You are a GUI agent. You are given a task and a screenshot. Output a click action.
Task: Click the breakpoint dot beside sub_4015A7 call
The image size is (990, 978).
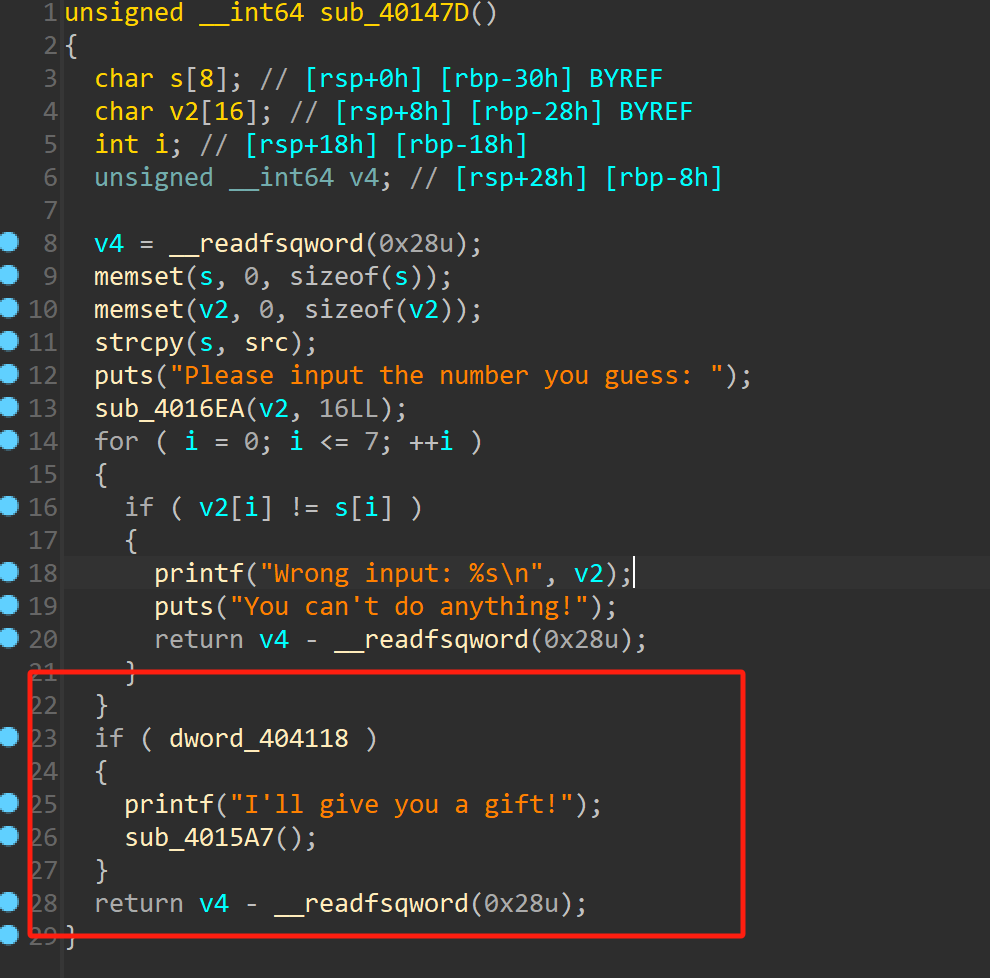click(8, 837)
